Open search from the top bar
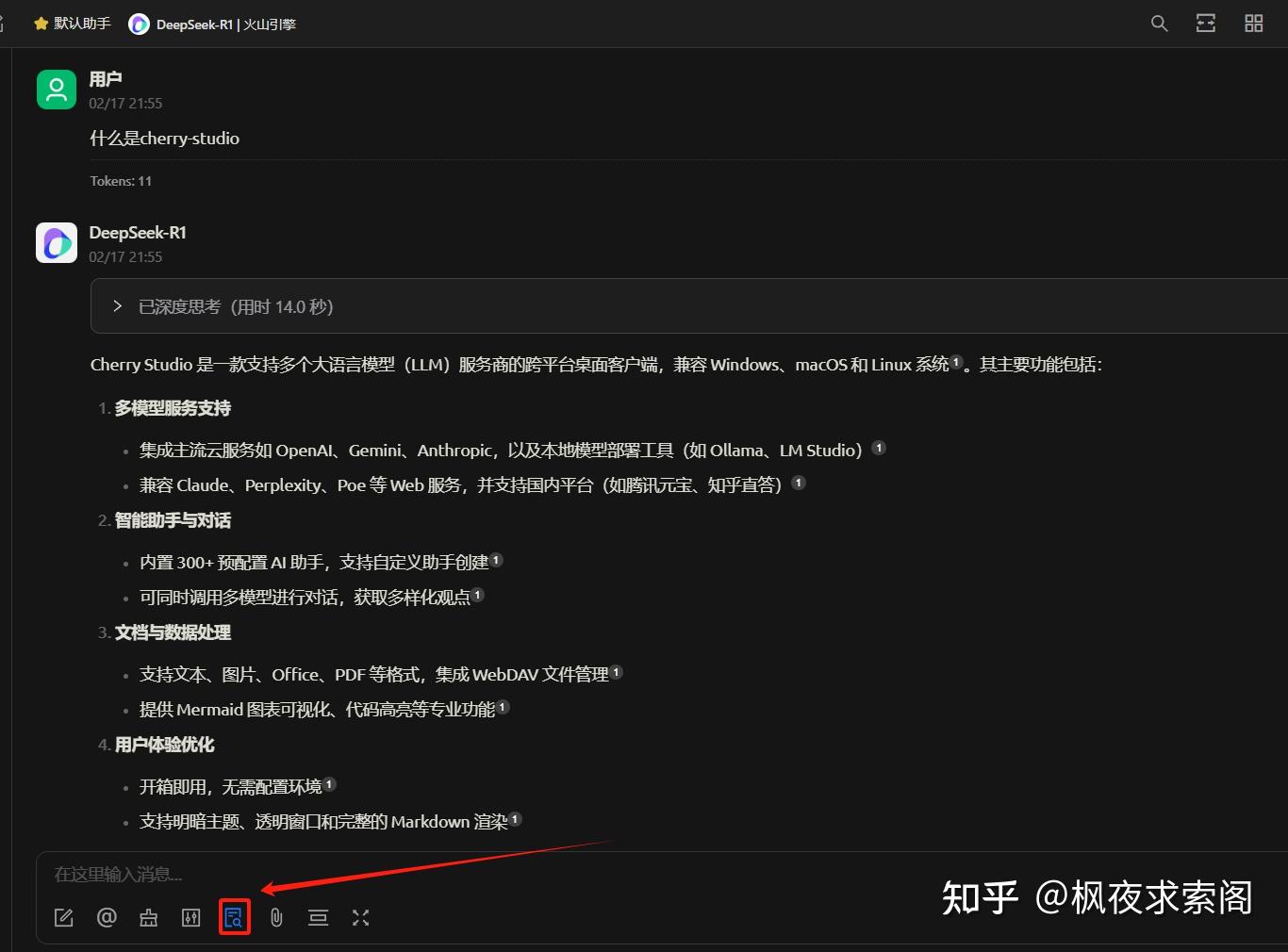The width and height of the screenshot is (1288, 952). (x=1159, y=24)
